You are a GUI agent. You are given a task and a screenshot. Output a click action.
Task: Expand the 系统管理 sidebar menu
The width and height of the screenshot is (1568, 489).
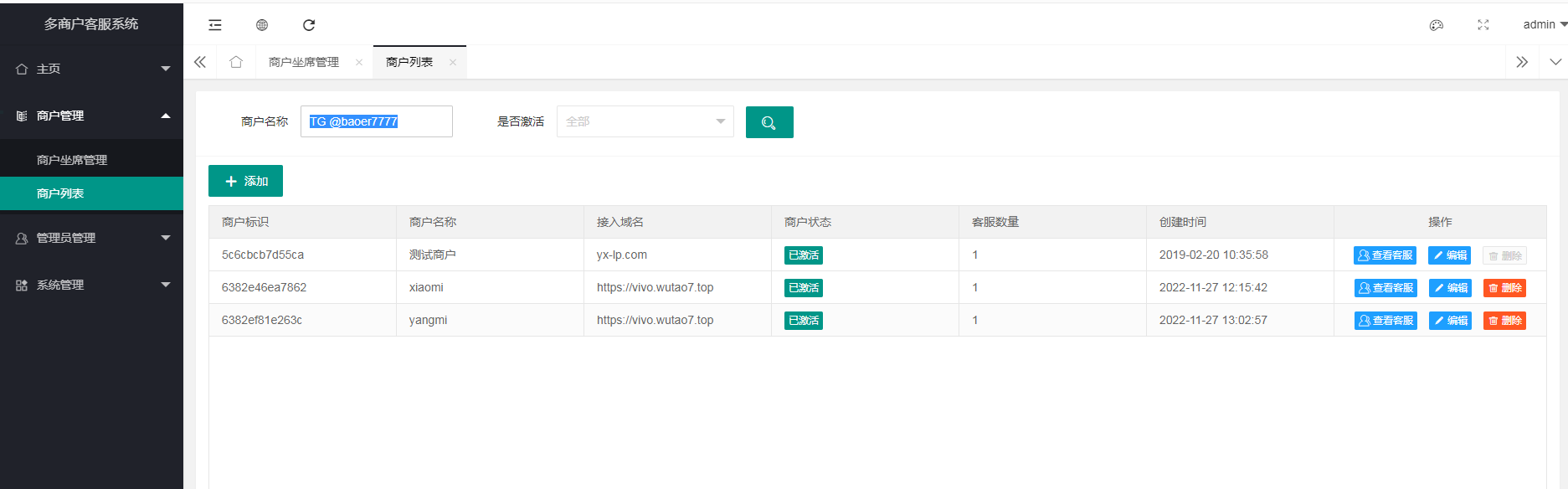91,285
